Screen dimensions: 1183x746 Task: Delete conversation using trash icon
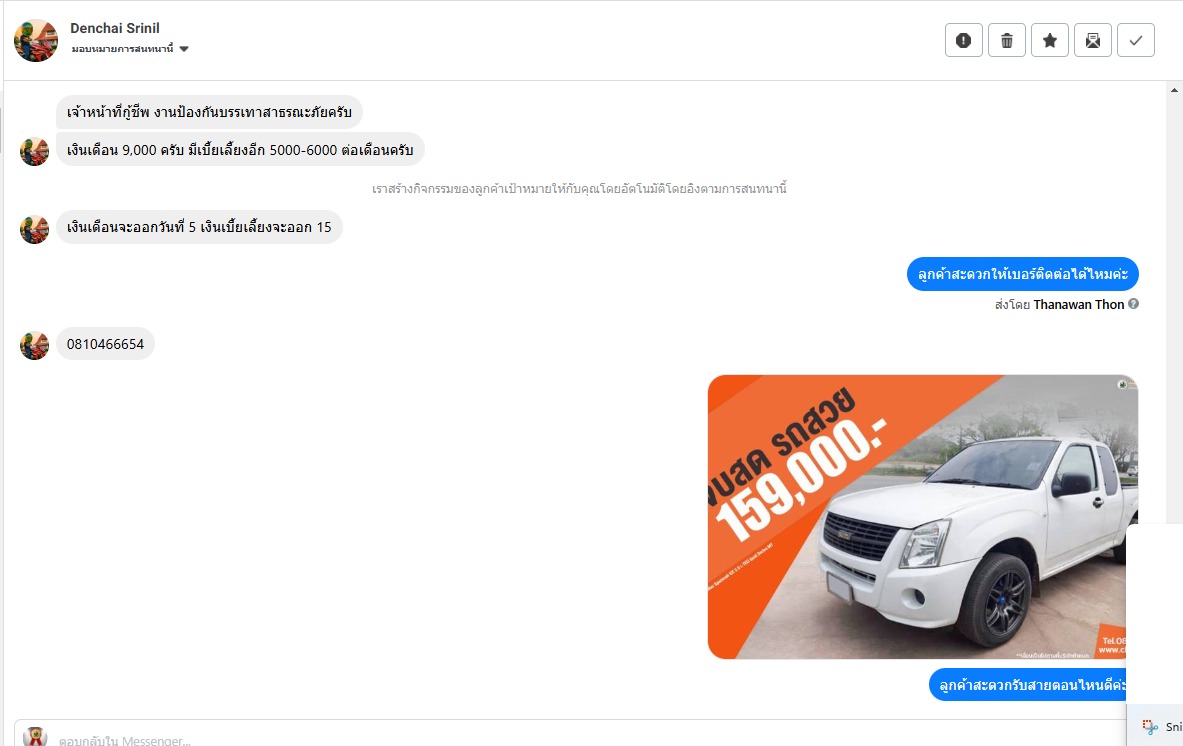coord(1006,40)
